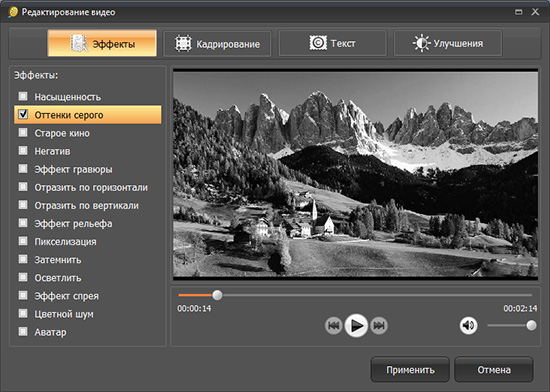Click the crop icon on Кадрирование tab
Image resolution: width=550 pixels, height=392 pixels.
point(183,44)
